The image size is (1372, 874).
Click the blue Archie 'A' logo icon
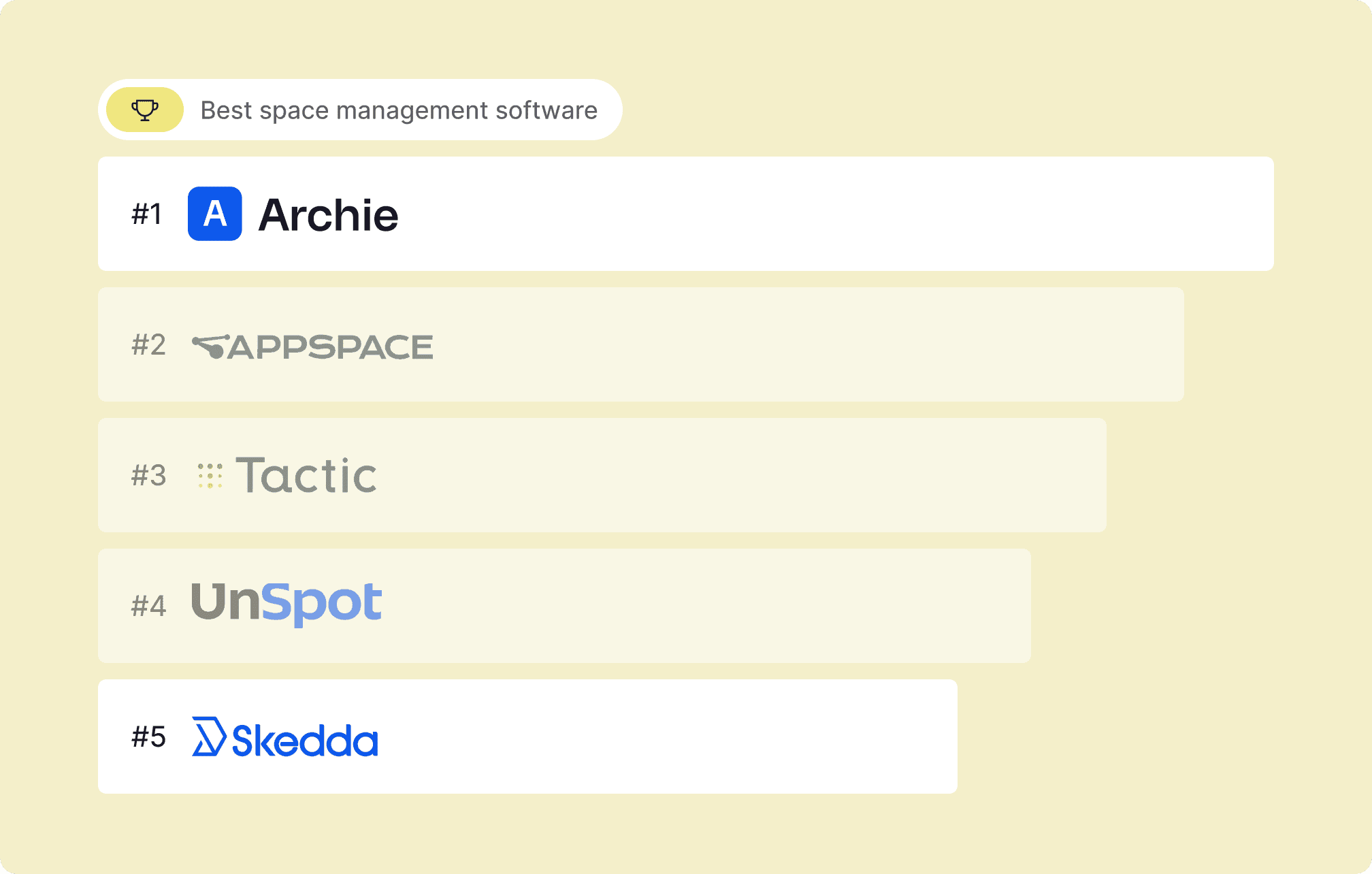coord(215,214)
